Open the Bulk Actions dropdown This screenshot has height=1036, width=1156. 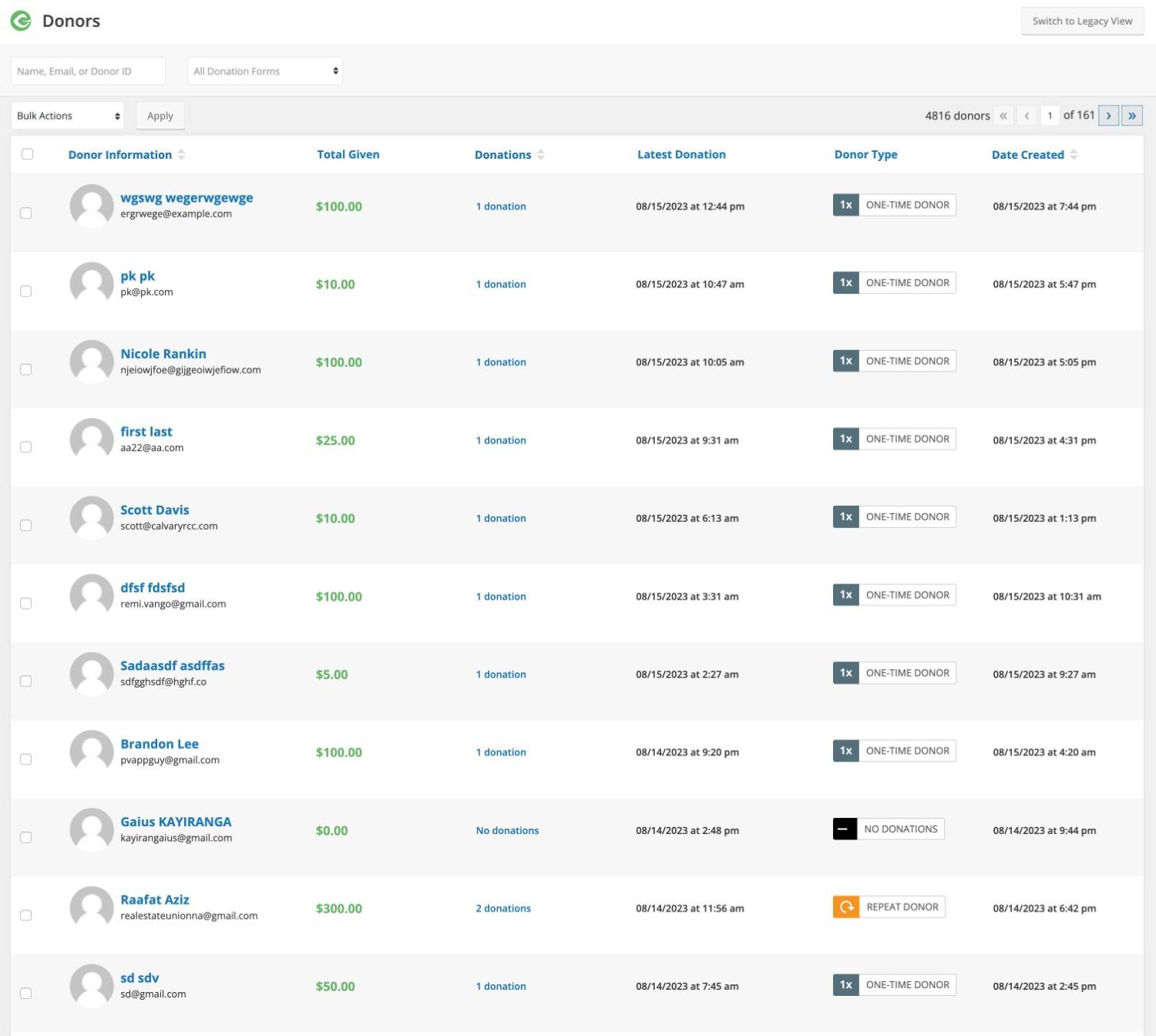tap(68, 116)
